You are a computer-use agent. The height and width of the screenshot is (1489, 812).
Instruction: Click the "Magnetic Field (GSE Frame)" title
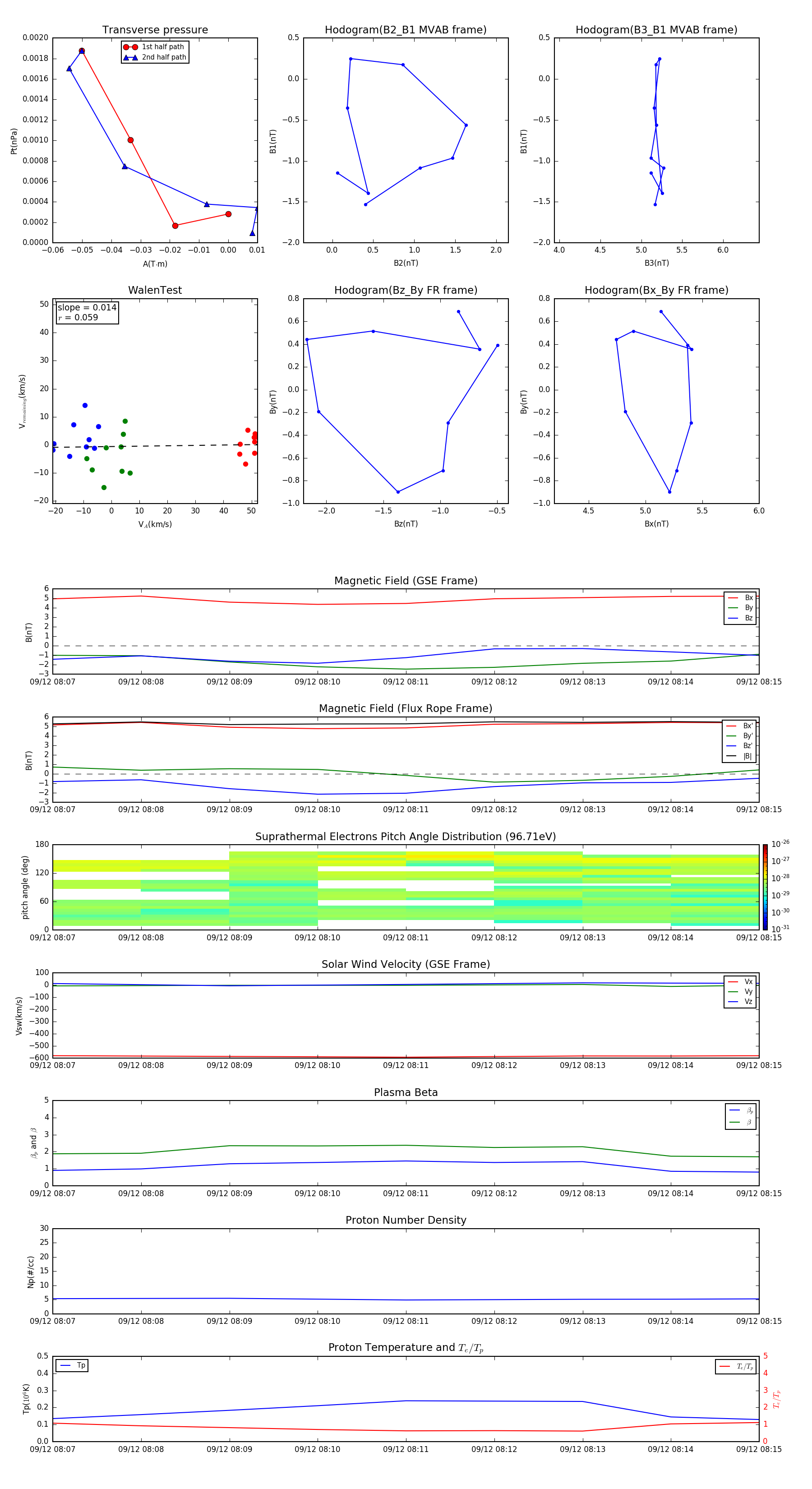tap(406, 581)
